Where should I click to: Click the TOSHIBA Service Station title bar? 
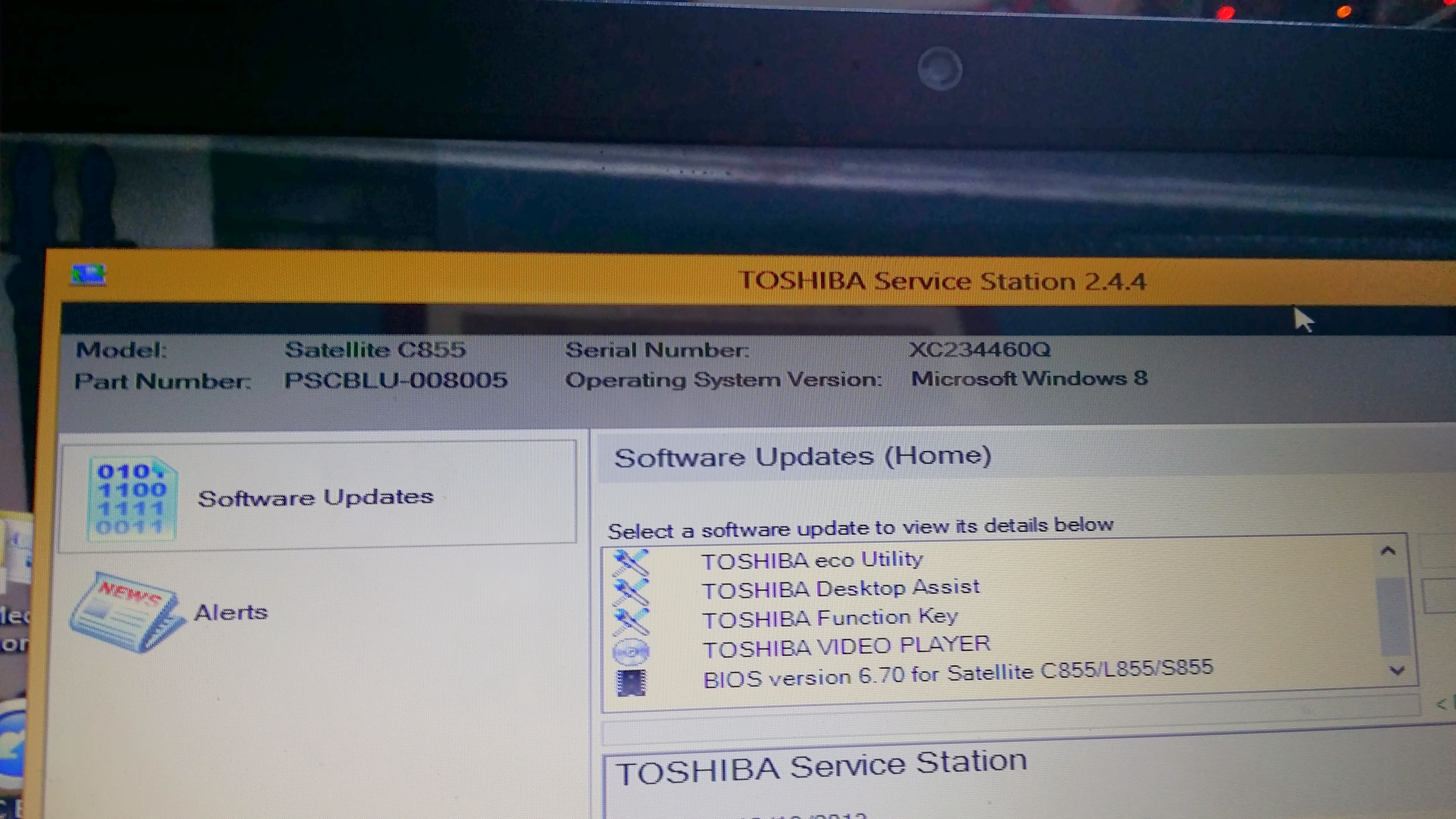[942, 281]
